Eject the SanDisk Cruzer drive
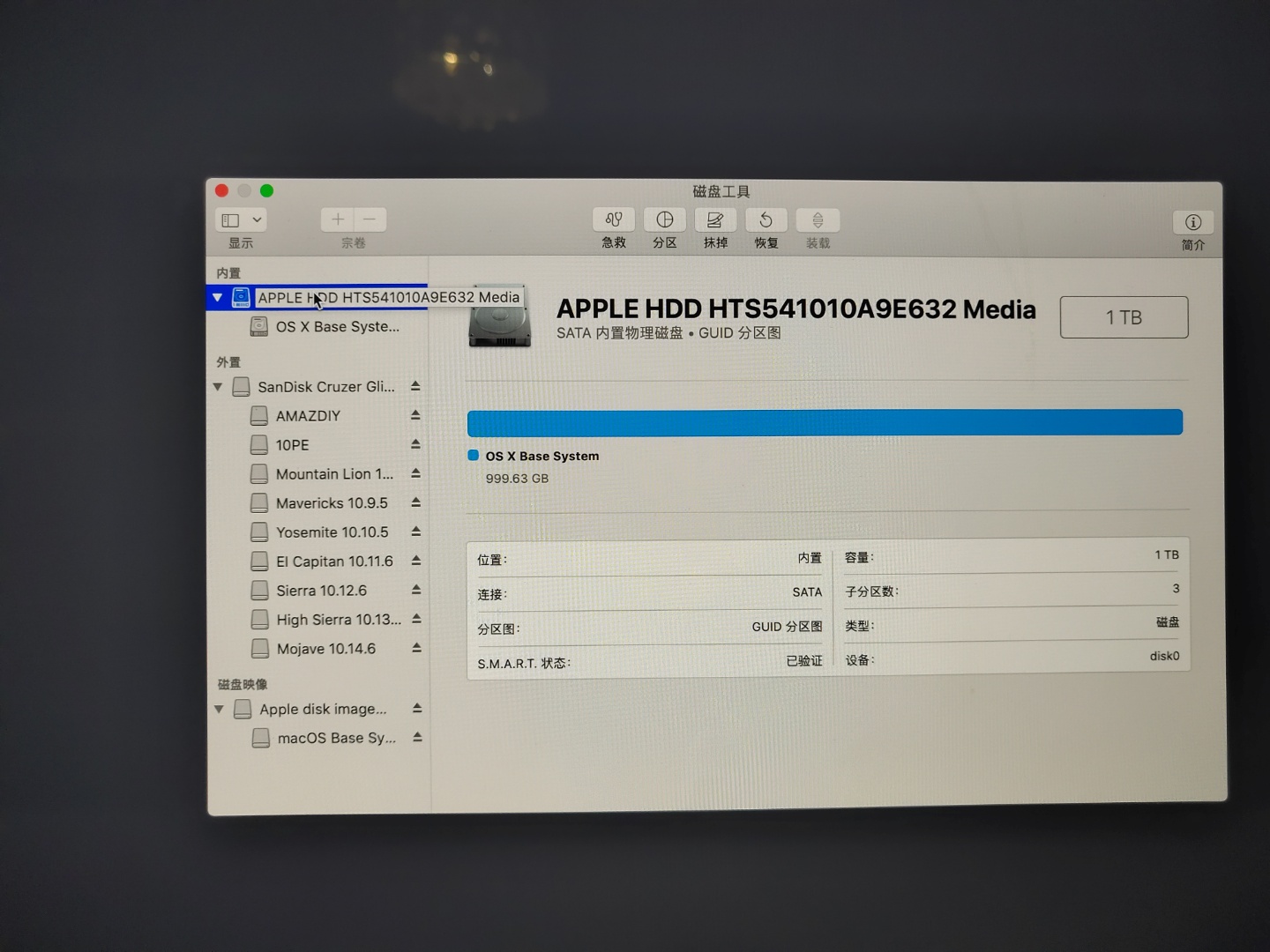Viewport: 1270px width, 952px height. [x=415, y=386]
